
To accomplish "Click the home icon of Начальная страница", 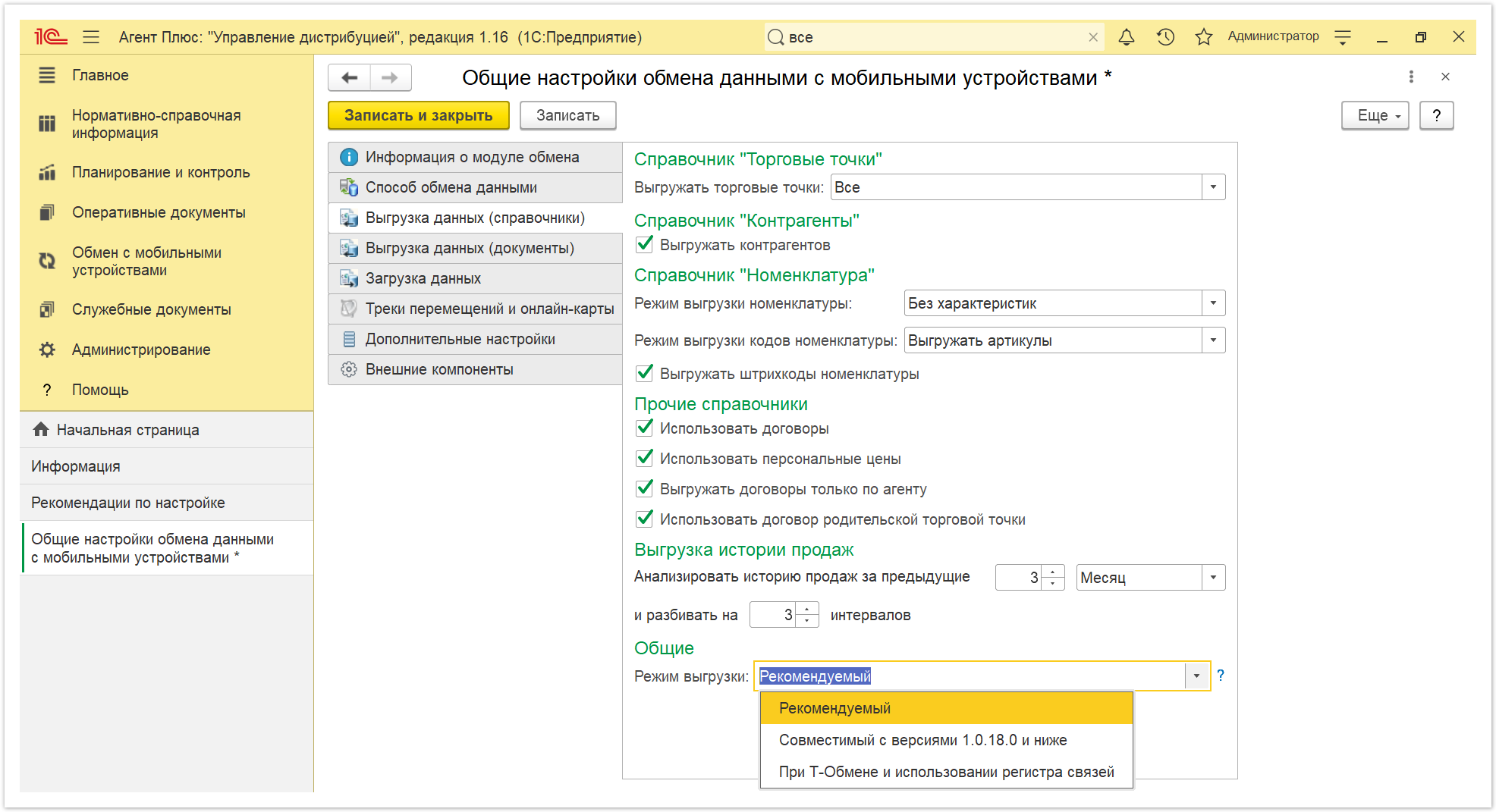I will tap(41, 429).
